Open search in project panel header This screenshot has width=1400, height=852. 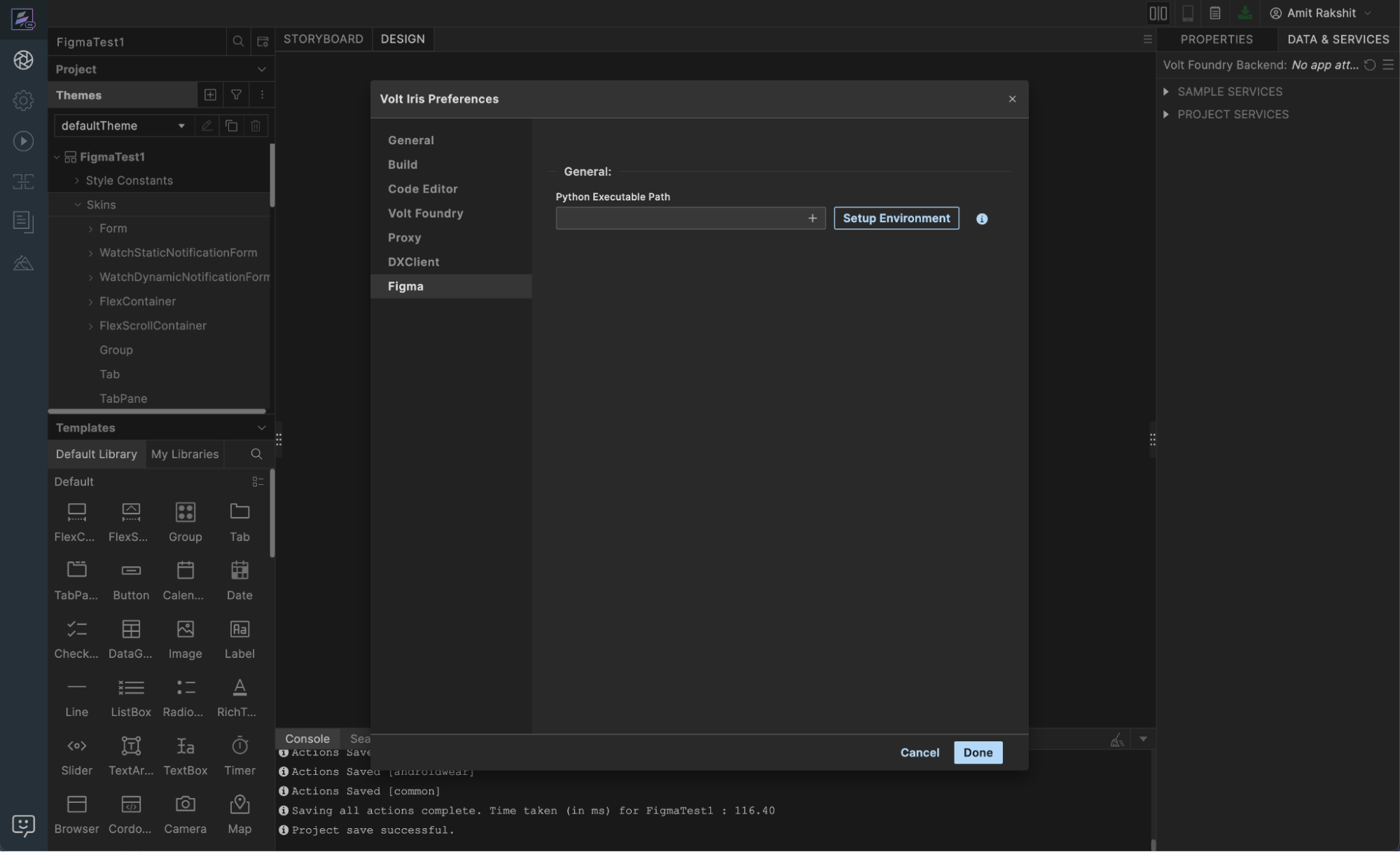[x=238, y=41]
